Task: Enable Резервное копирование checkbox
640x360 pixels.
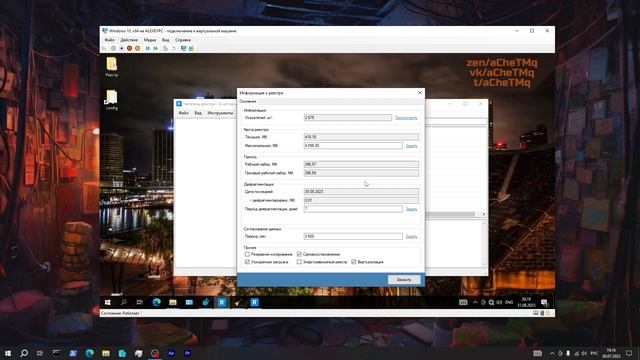Action: [x=247, y=254]
